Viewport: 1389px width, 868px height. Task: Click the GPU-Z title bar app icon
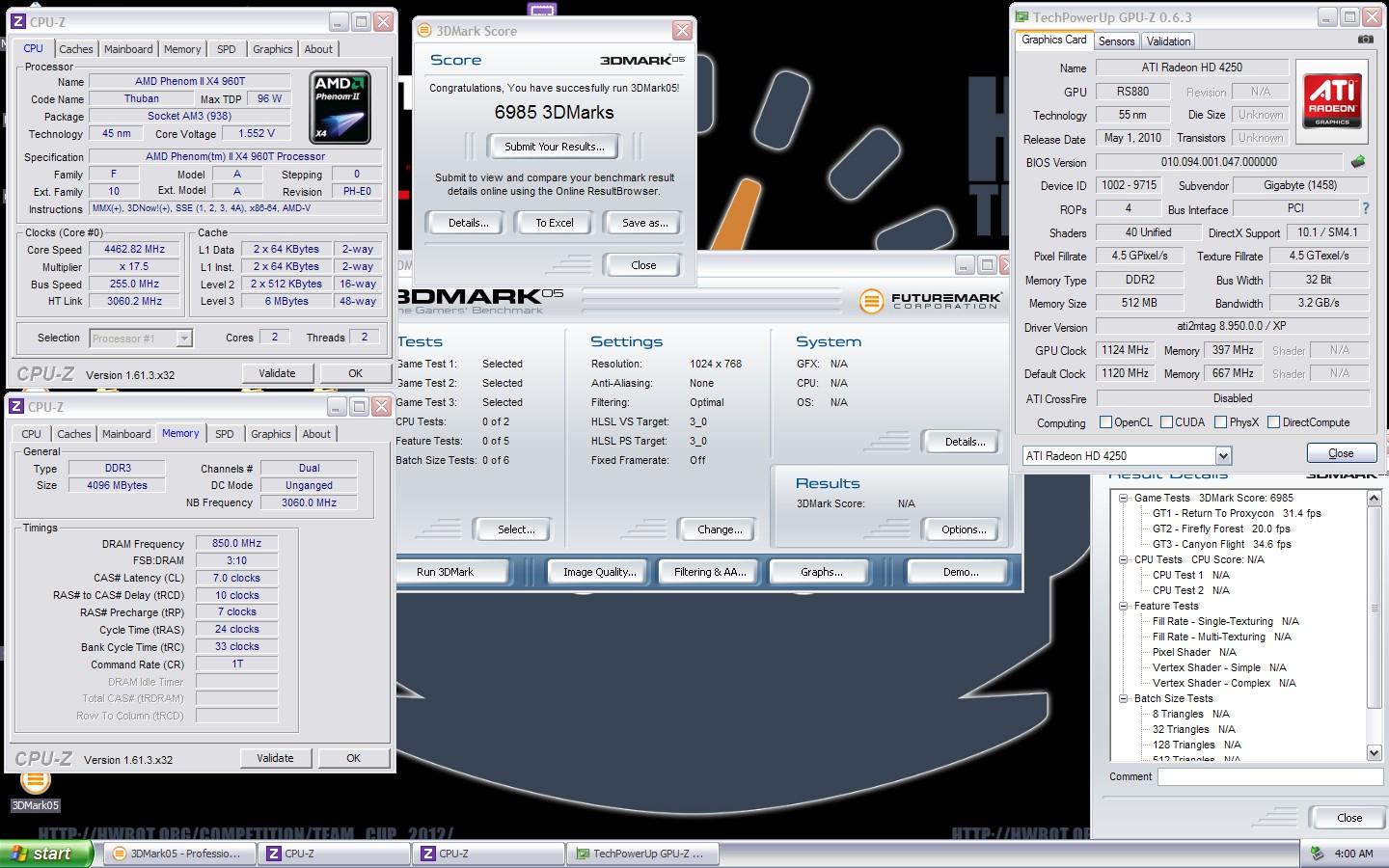pyautogui.click(x=1022, y=17)
